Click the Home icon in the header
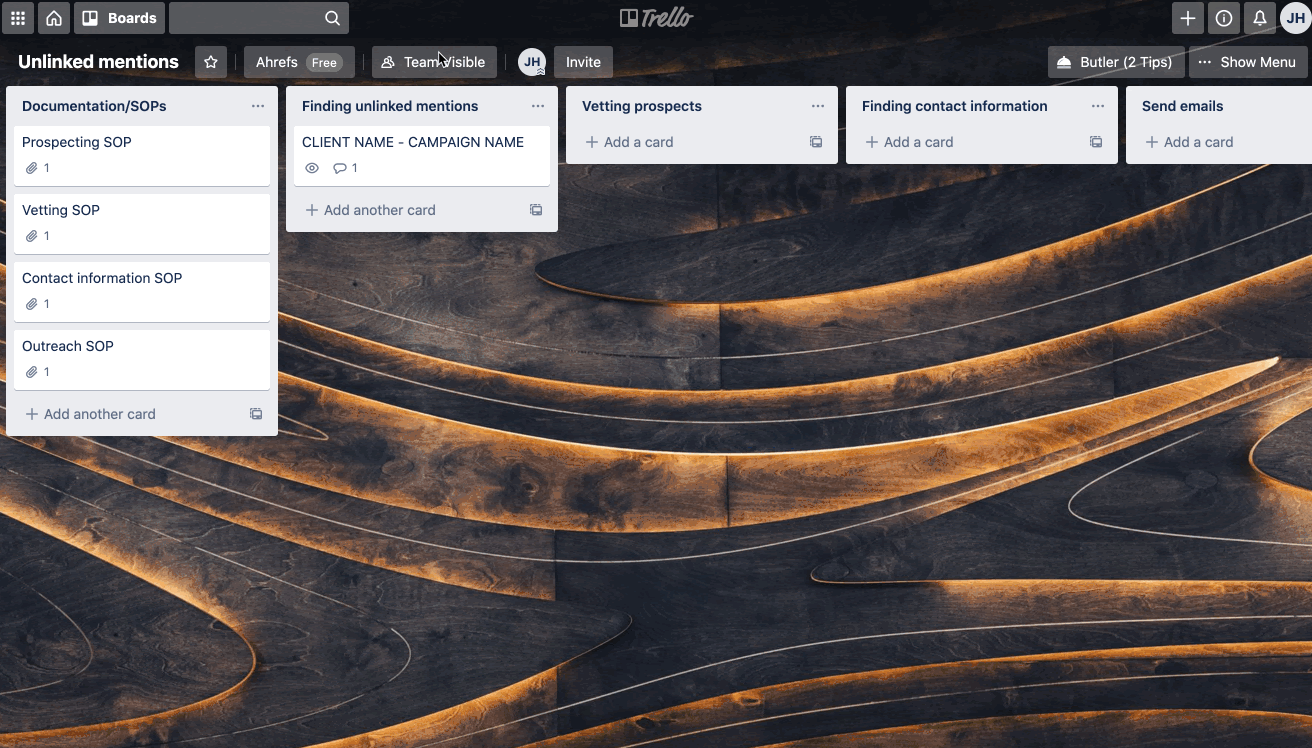1312x748 pixels. (x=53, y=18)
